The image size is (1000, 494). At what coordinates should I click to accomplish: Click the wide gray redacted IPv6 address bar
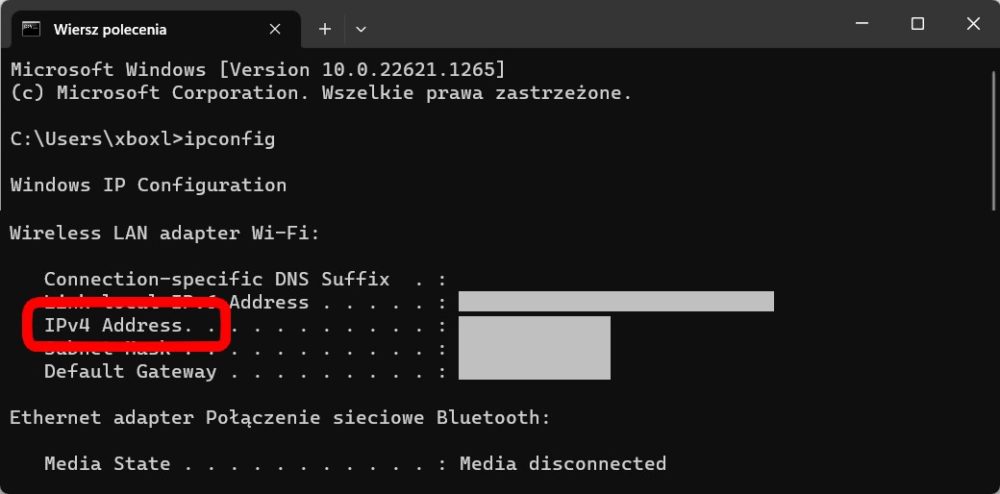616,301
